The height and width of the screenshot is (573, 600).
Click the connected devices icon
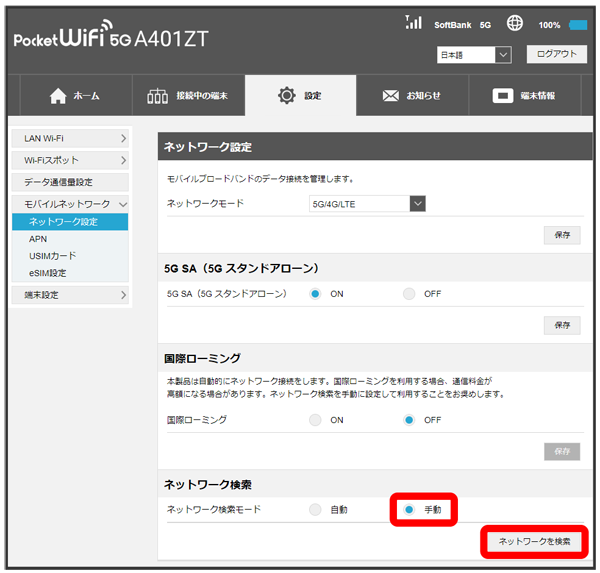pos(158,96)
